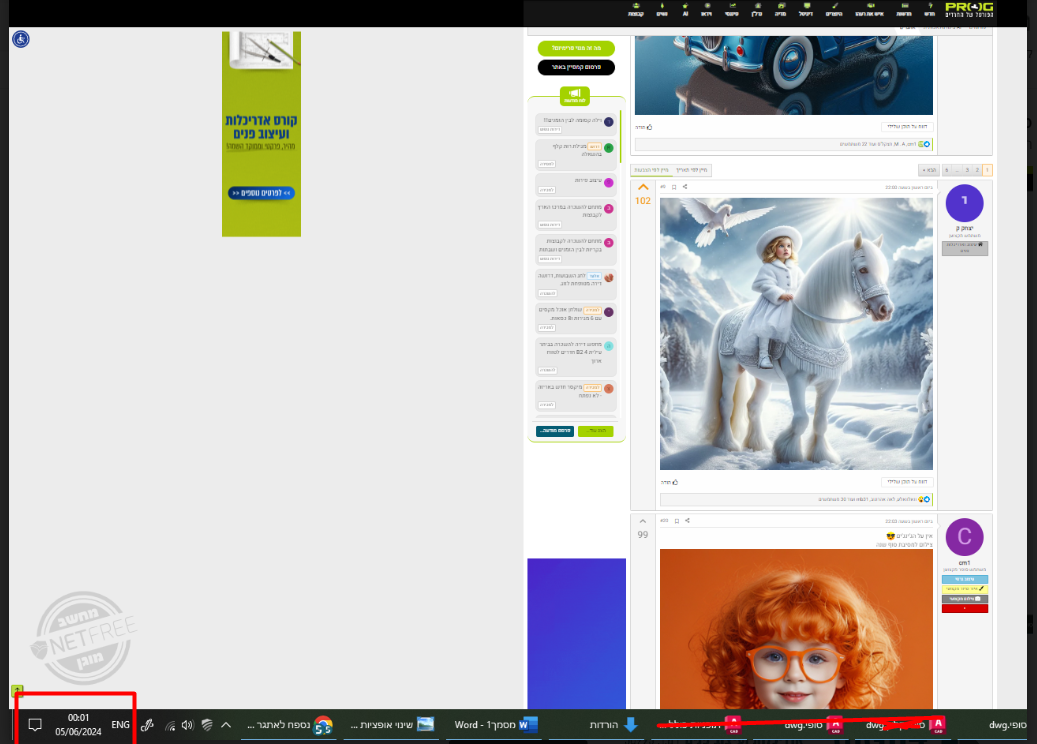Show hidden tray icons chevron
Image resolution: width=1037 pixels, height=744 pixels.
226,725
